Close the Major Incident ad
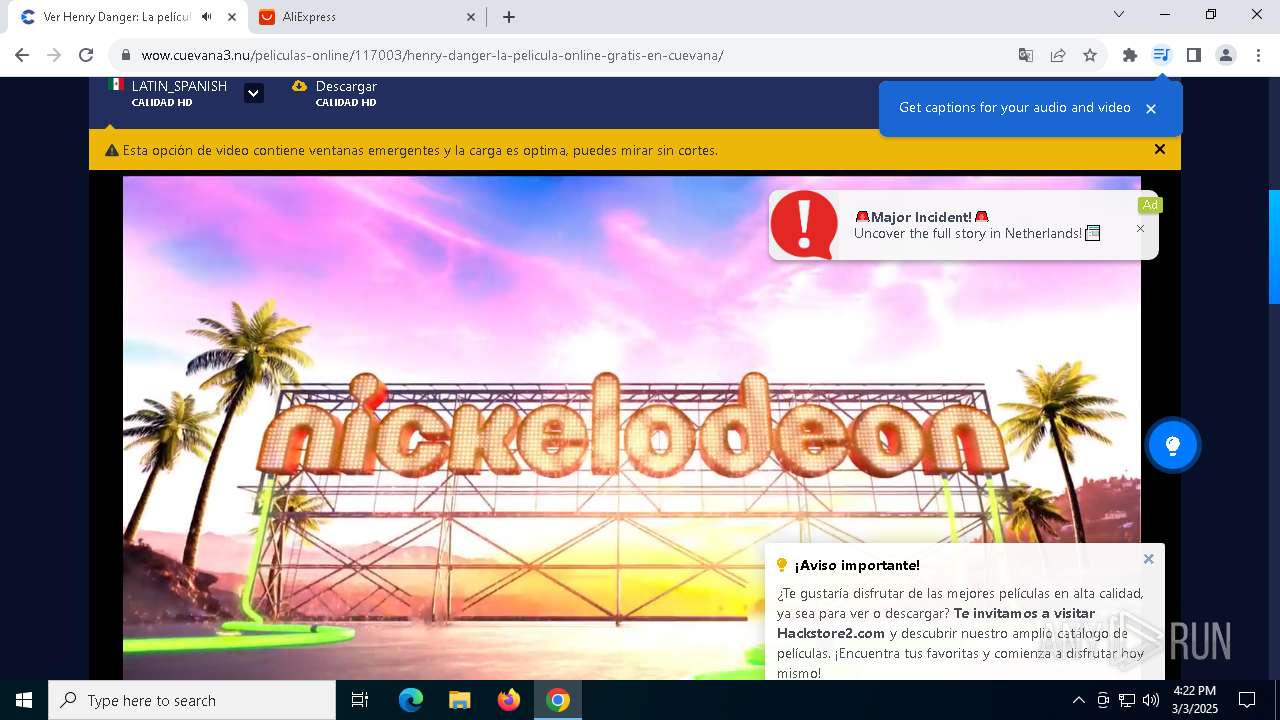Image resolution: width=1280 pixels, height=720 pixels. (1140, 228)
